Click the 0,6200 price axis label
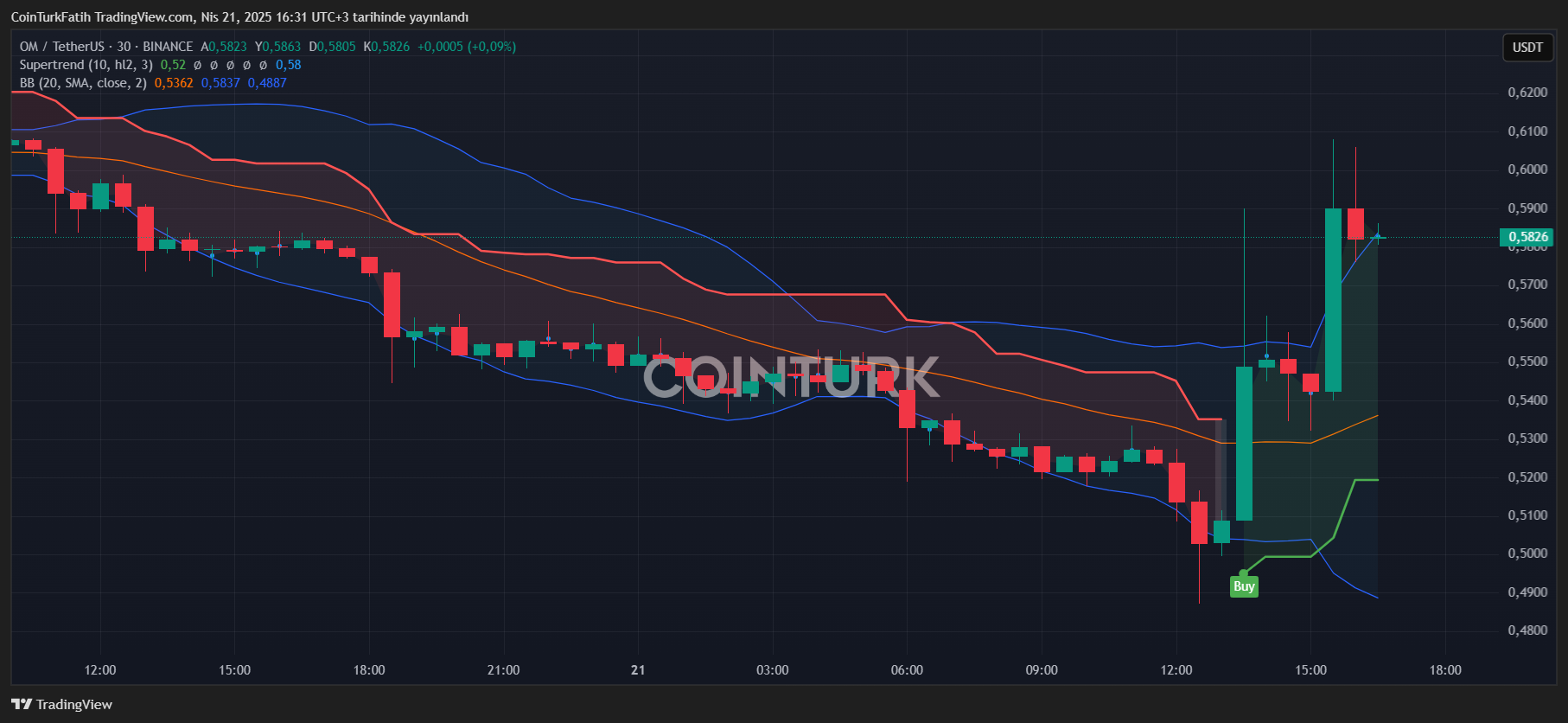 coord(1527,93)
